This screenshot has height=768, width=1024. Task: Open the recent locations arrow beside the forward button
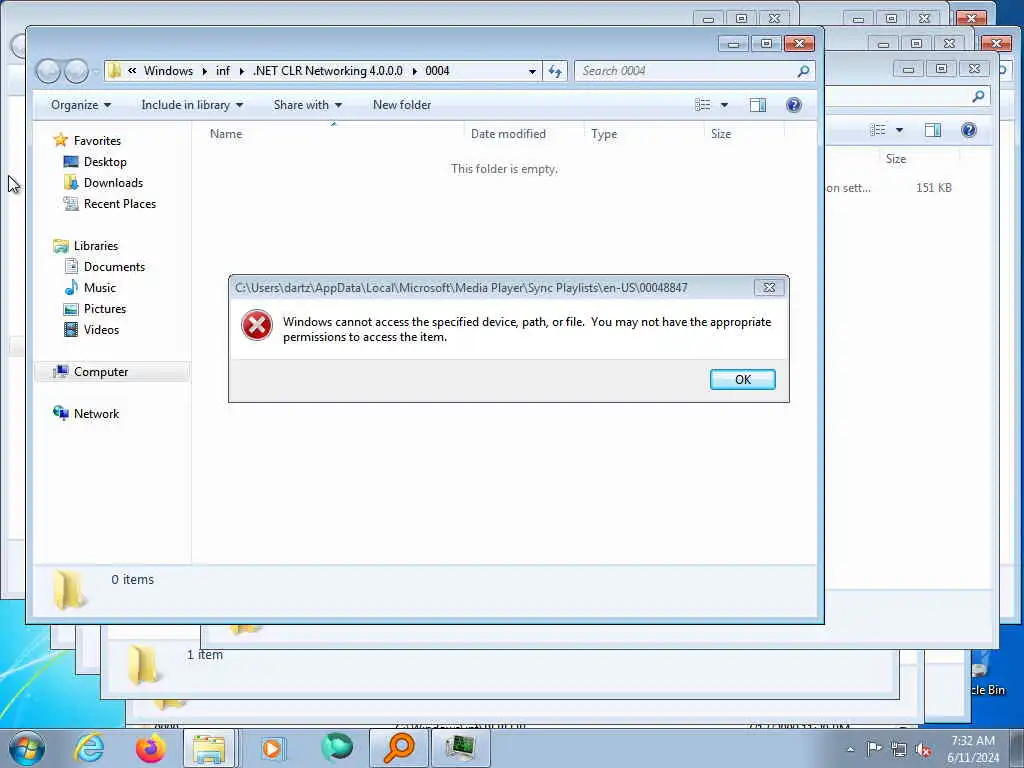pos(95,71)
